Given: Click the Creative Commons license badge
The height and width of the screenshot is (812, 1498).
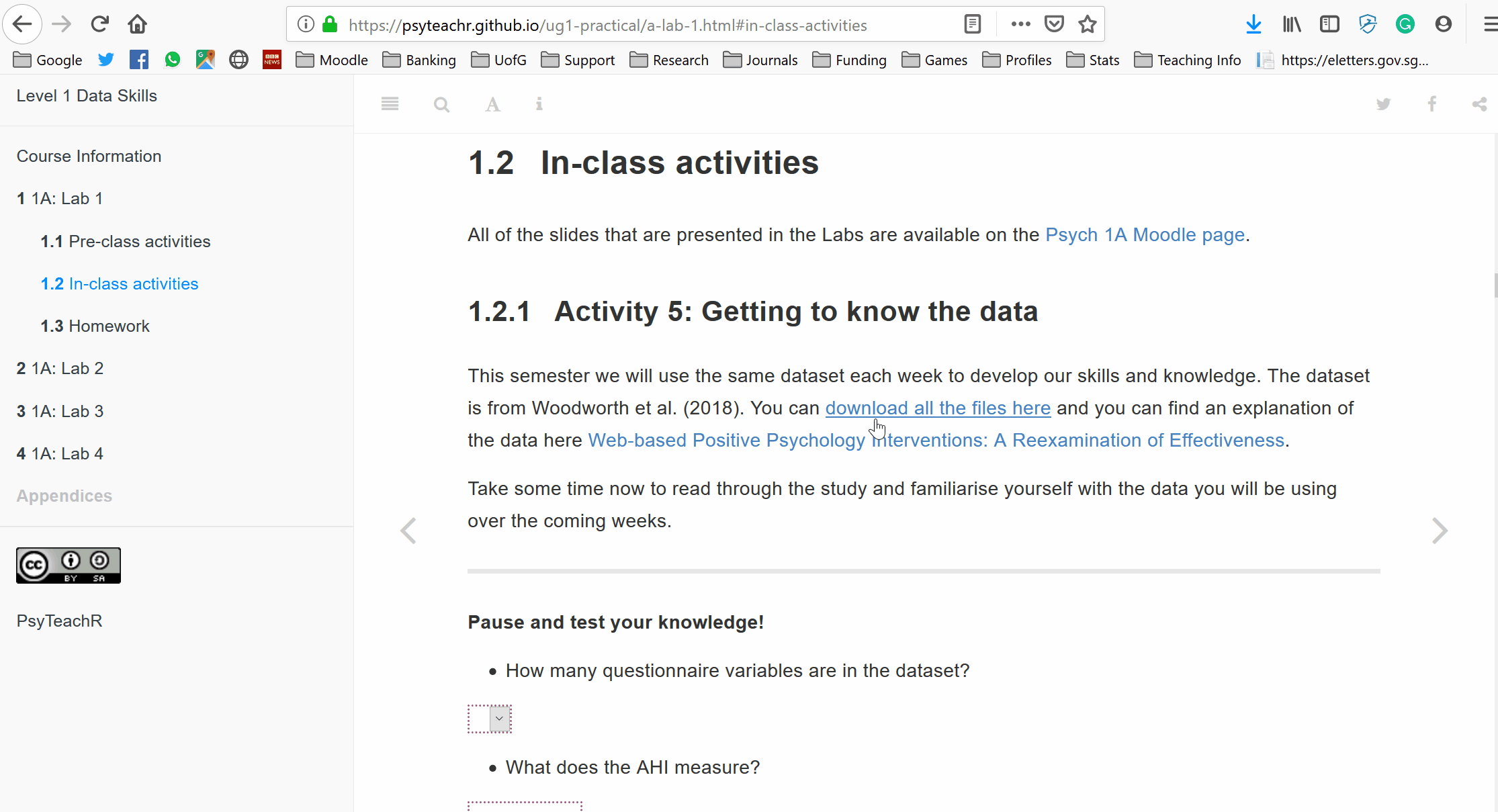Looking at the screenshot, I should [69, 566].
